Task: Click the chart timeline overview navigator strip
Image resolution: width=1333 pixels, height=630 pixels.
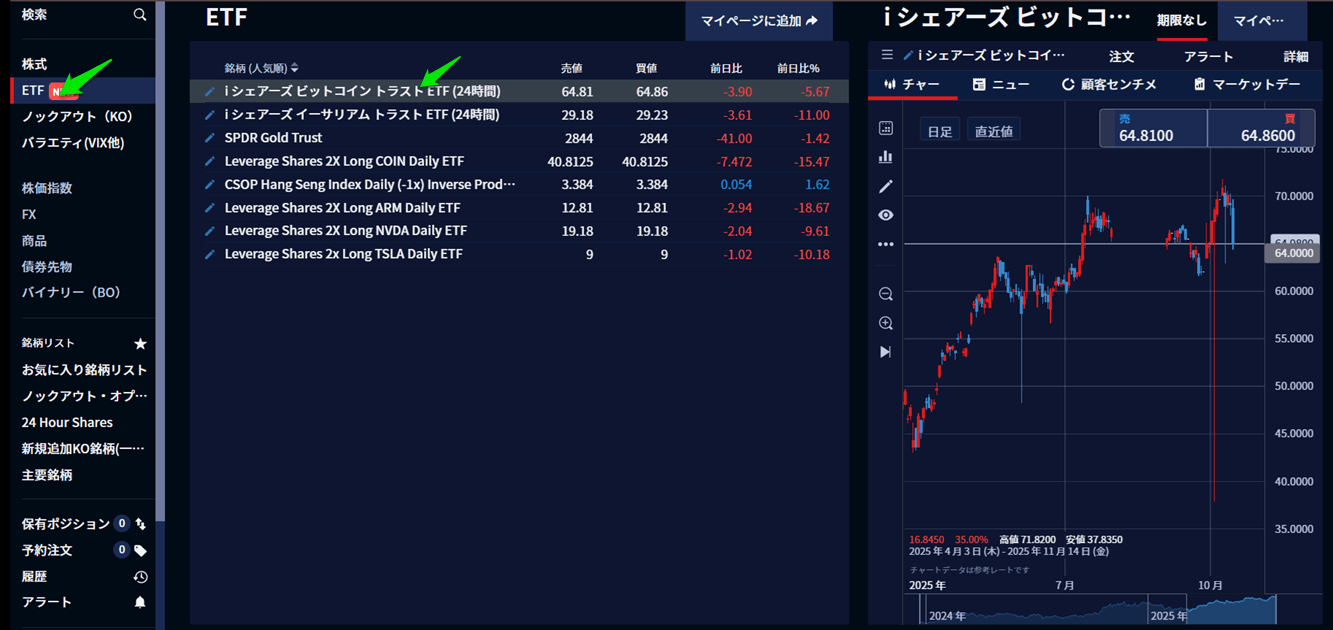Action: [1090, 609]
